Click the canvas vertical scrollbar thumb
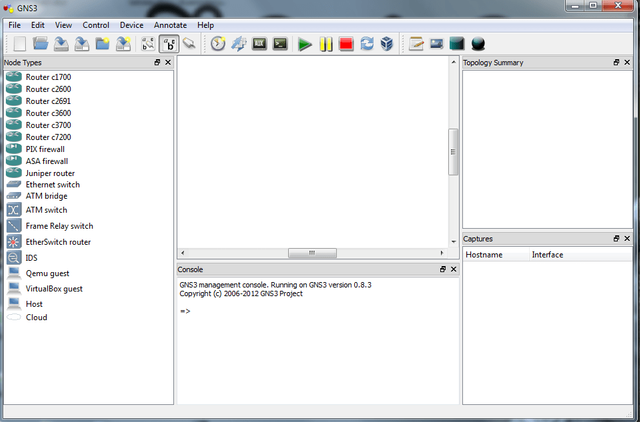The width and height of the screenshot is (640, 422). click(x=453, y=151)
